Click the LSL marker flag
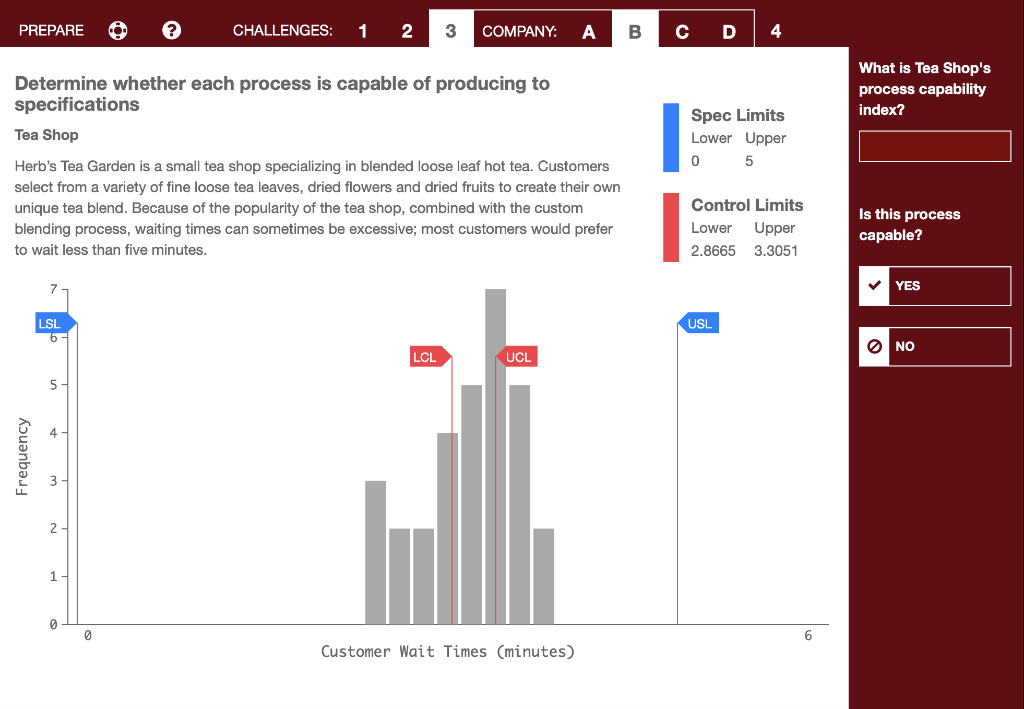 click(56, 323)
